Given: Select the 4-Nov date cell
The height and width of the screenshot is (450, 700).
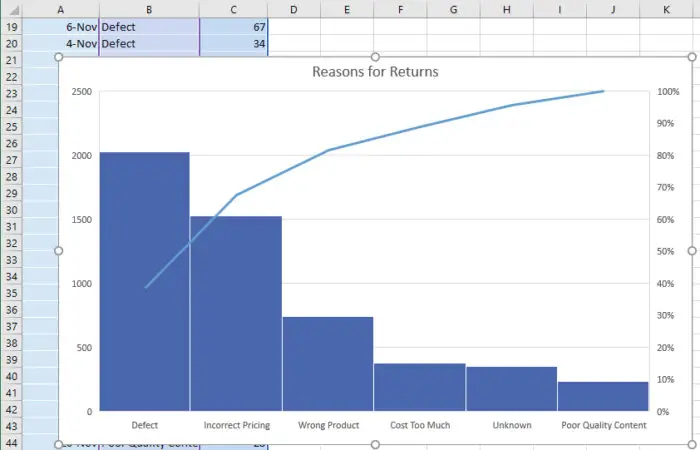Looking at the screenshot, I should [x=60, y=45].
